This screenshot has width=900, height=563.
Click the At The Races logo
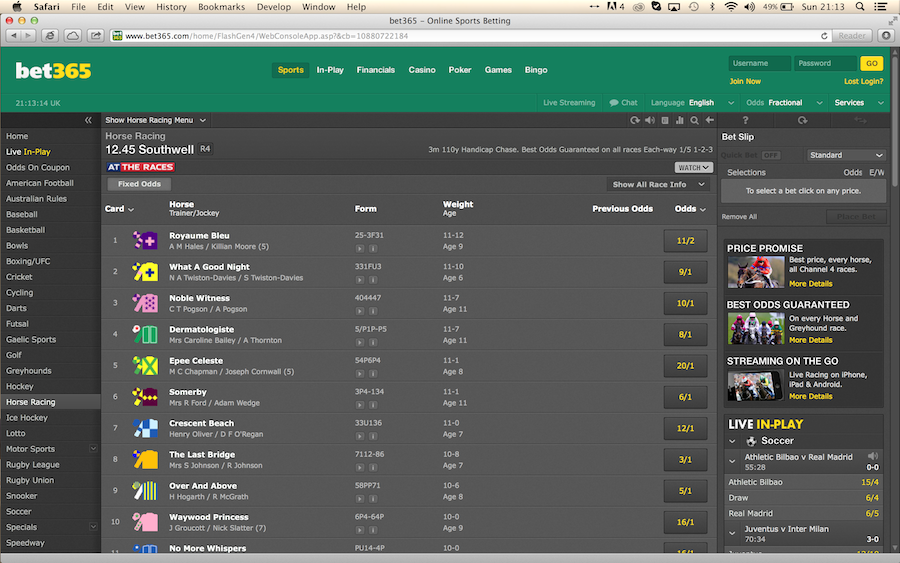(x=141, y=167)
